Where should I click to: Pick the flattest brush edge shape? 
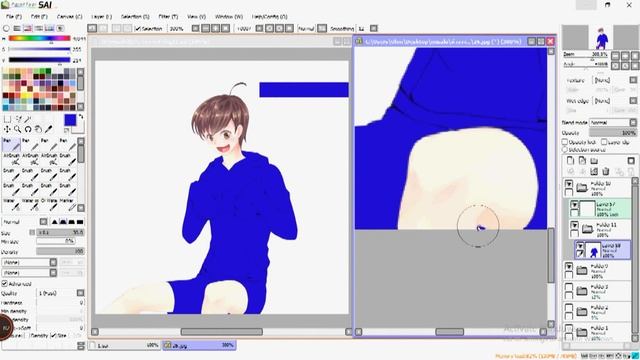pyautogui.click(x=80, y=222)
